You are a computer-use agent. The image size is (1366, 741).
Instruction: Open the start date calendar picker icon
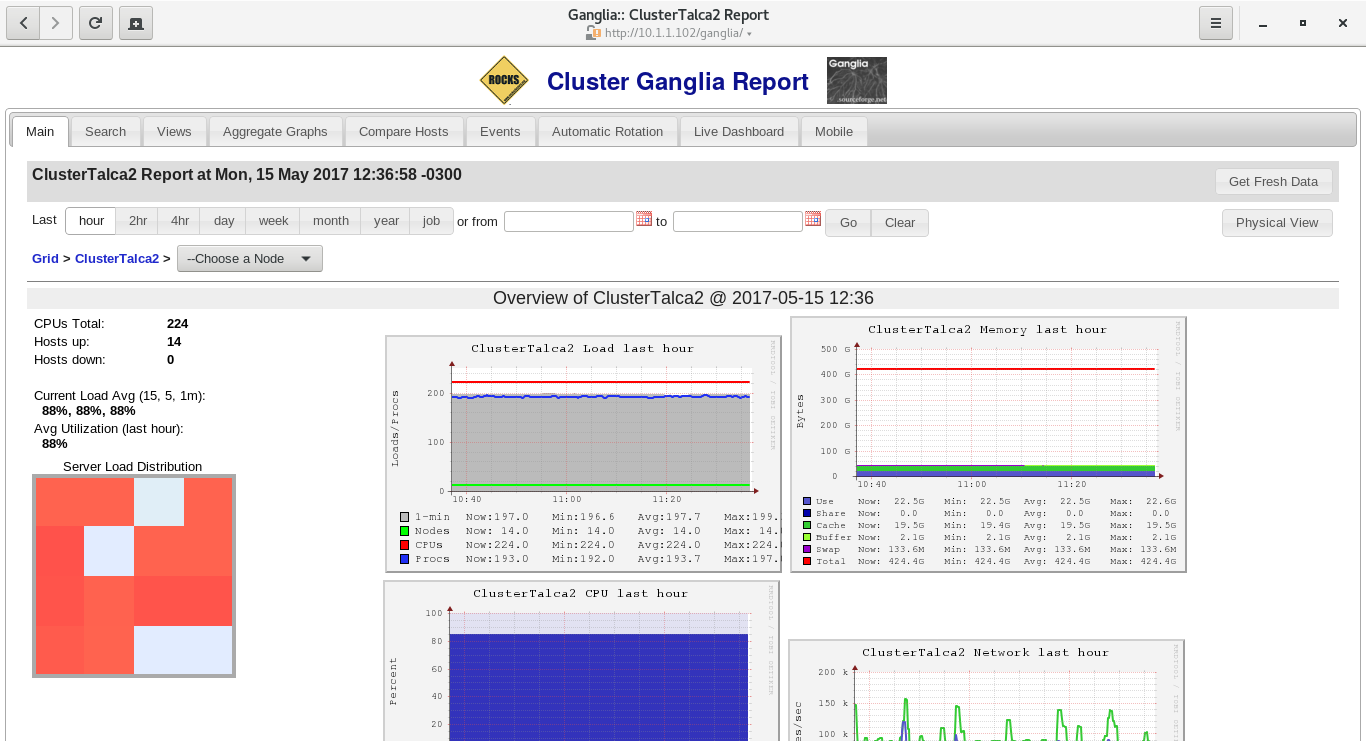click(x=644, y=219)
